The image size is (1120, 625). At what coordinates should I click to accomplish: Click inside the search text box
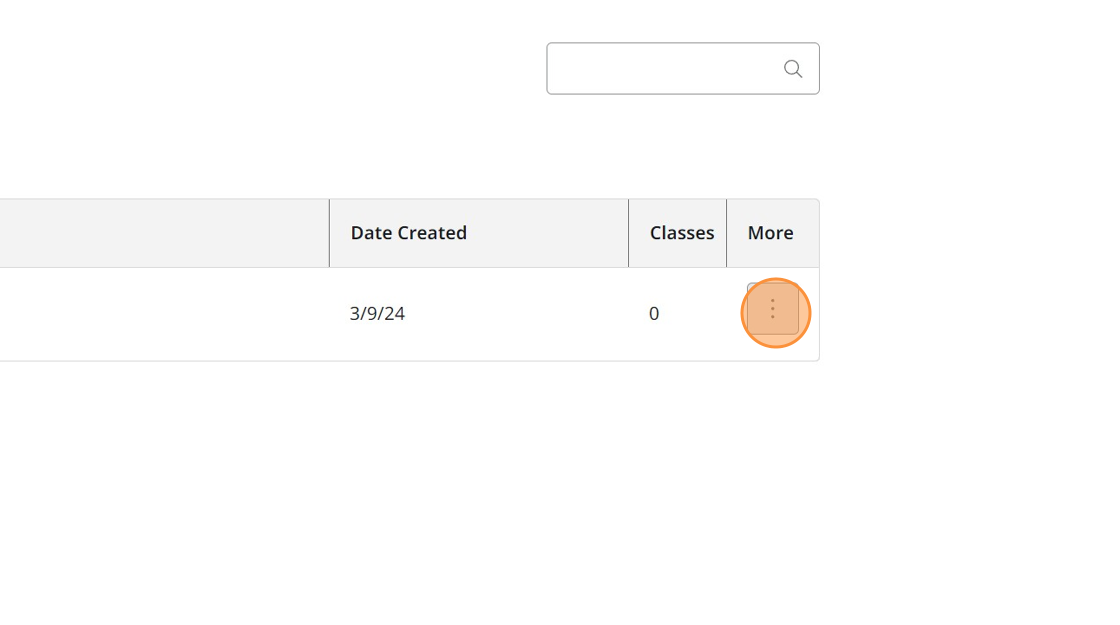tap(662, 69)
